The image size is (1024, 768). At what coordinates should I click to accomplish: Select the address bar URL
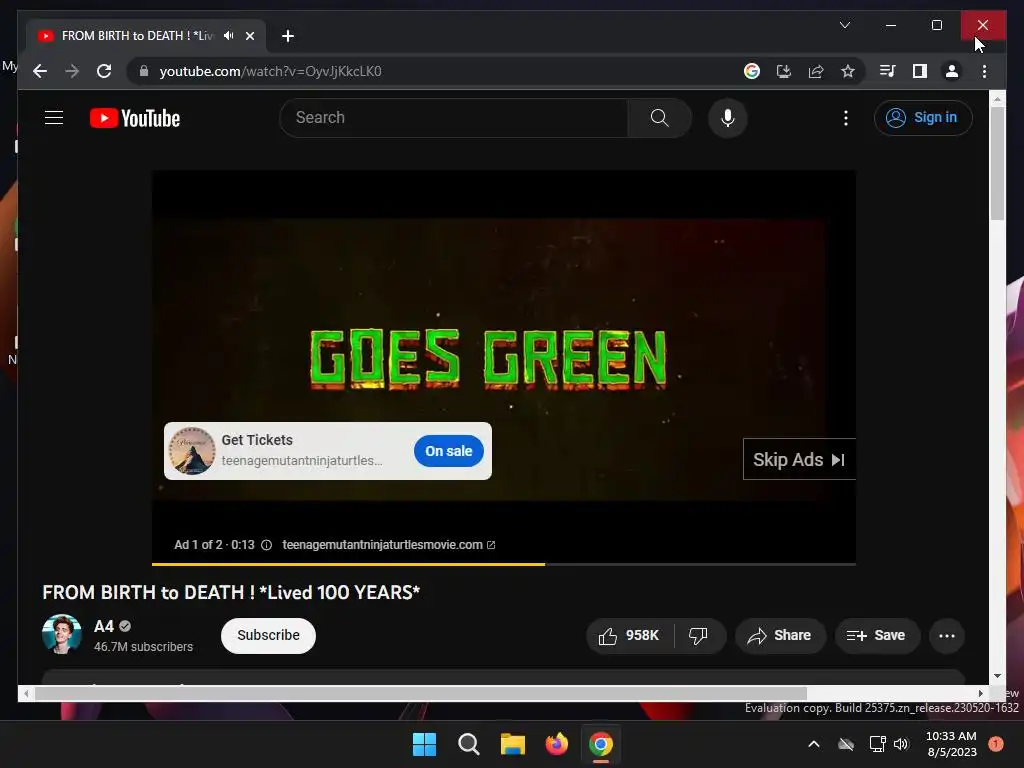click(x=270, y=71)
